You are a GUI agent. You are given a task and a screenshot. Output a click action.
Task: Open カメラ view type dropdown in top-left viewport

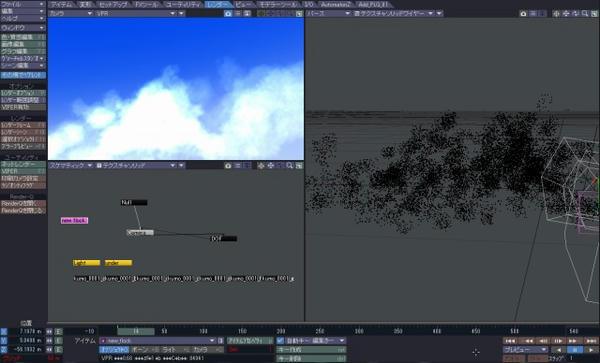point(71,13)
